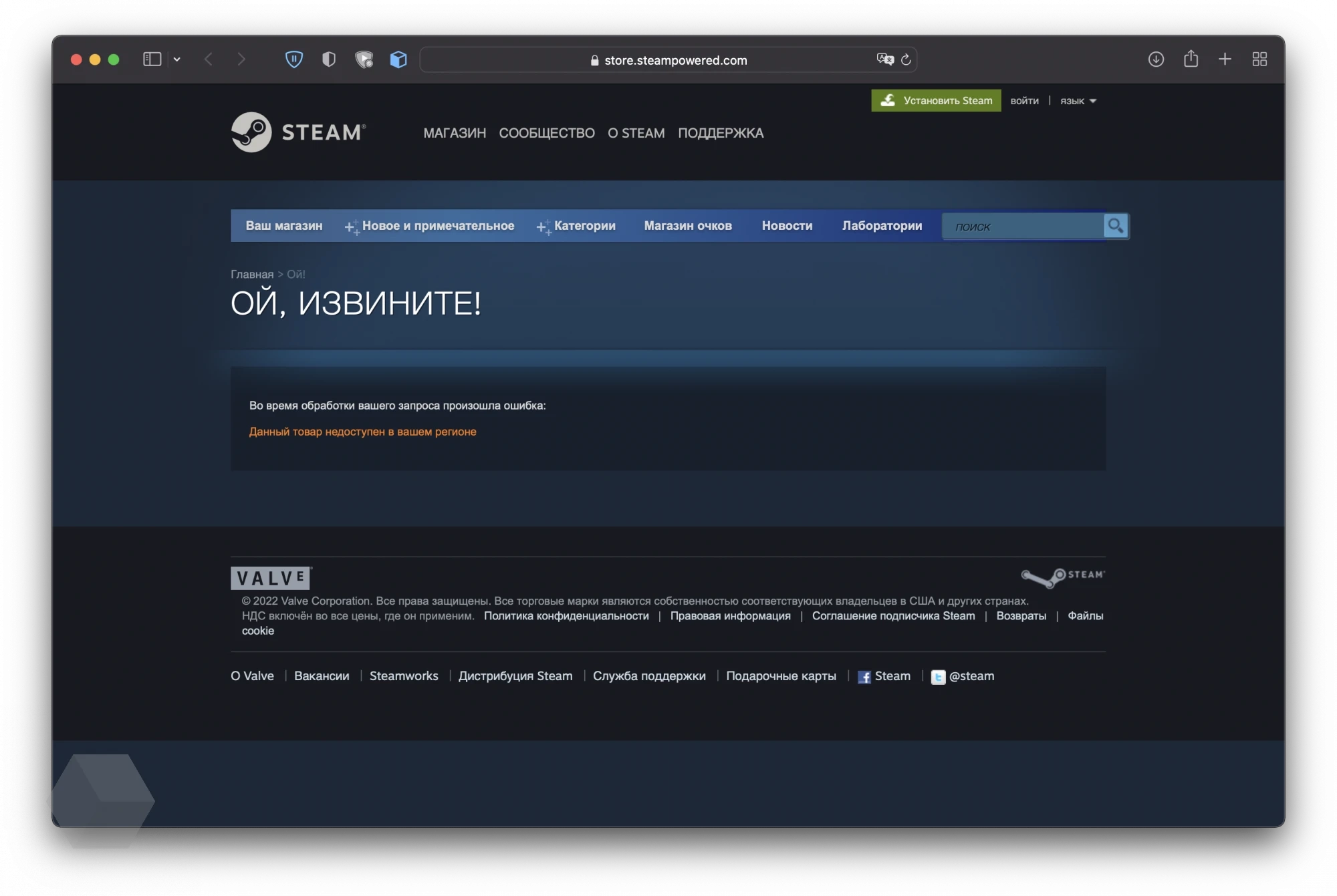Image resolution: width=1337 pixels, height=896 pixels.
Task: Open the О STEAM menu item
Action: click(636, 133)
